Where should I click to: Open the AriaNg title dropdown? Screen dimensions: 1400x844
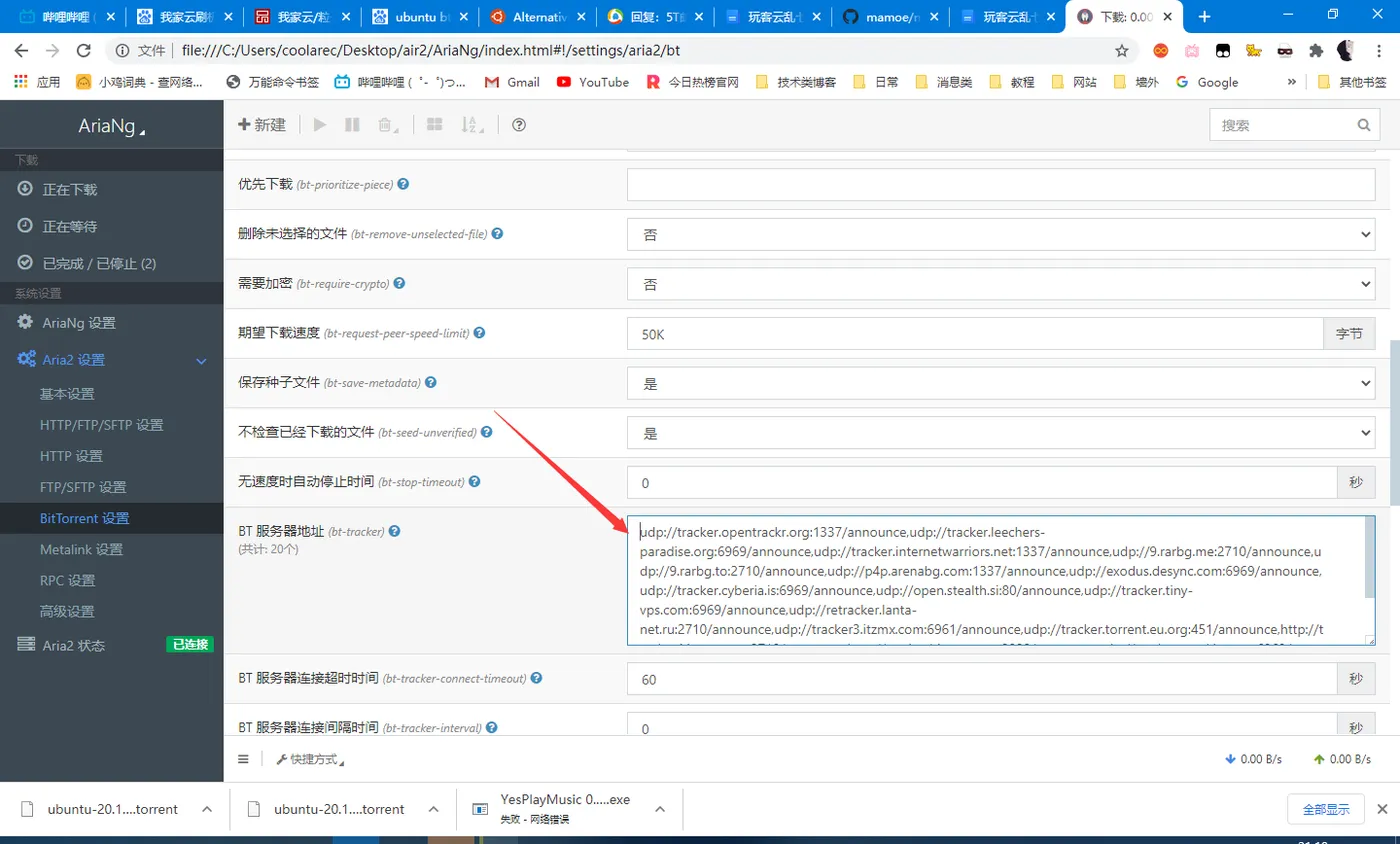click(111, 127)
